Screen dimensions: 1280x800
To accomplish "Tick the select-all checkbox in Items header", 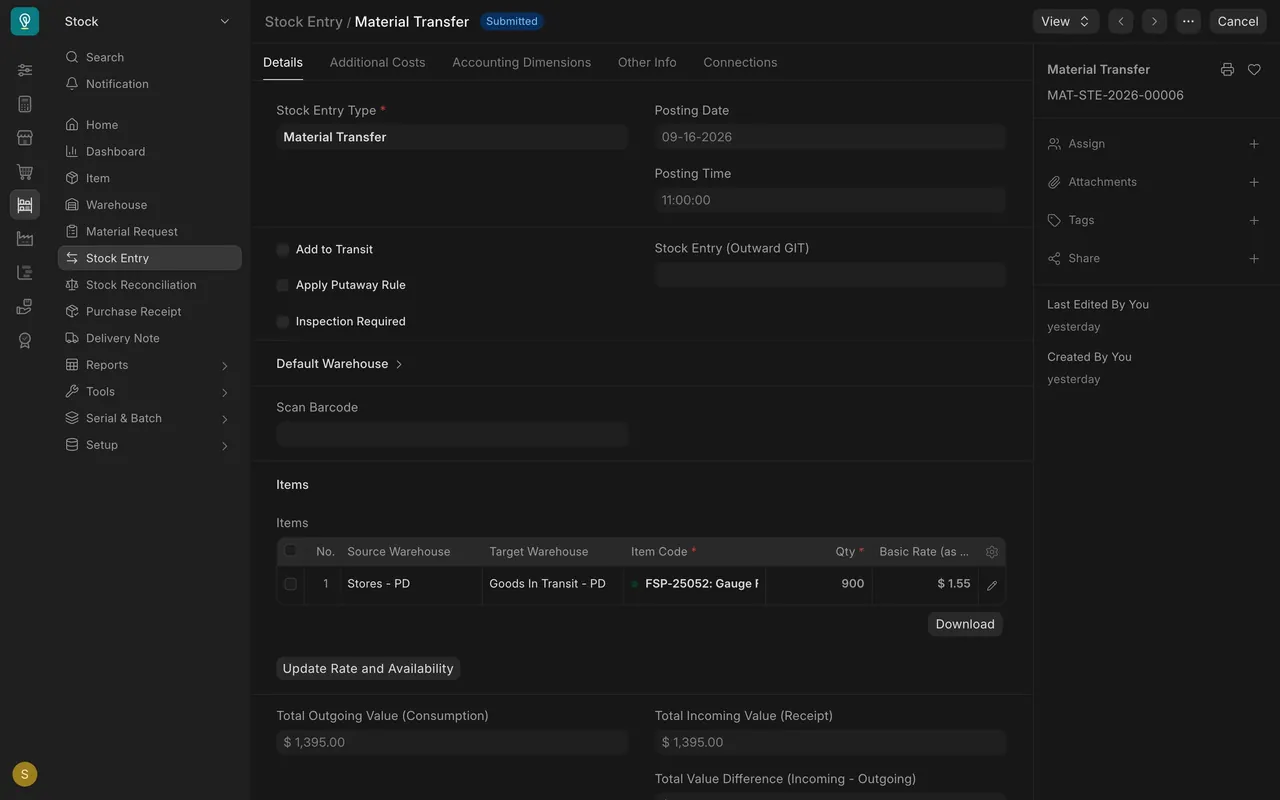I will (x=291, y=551).
